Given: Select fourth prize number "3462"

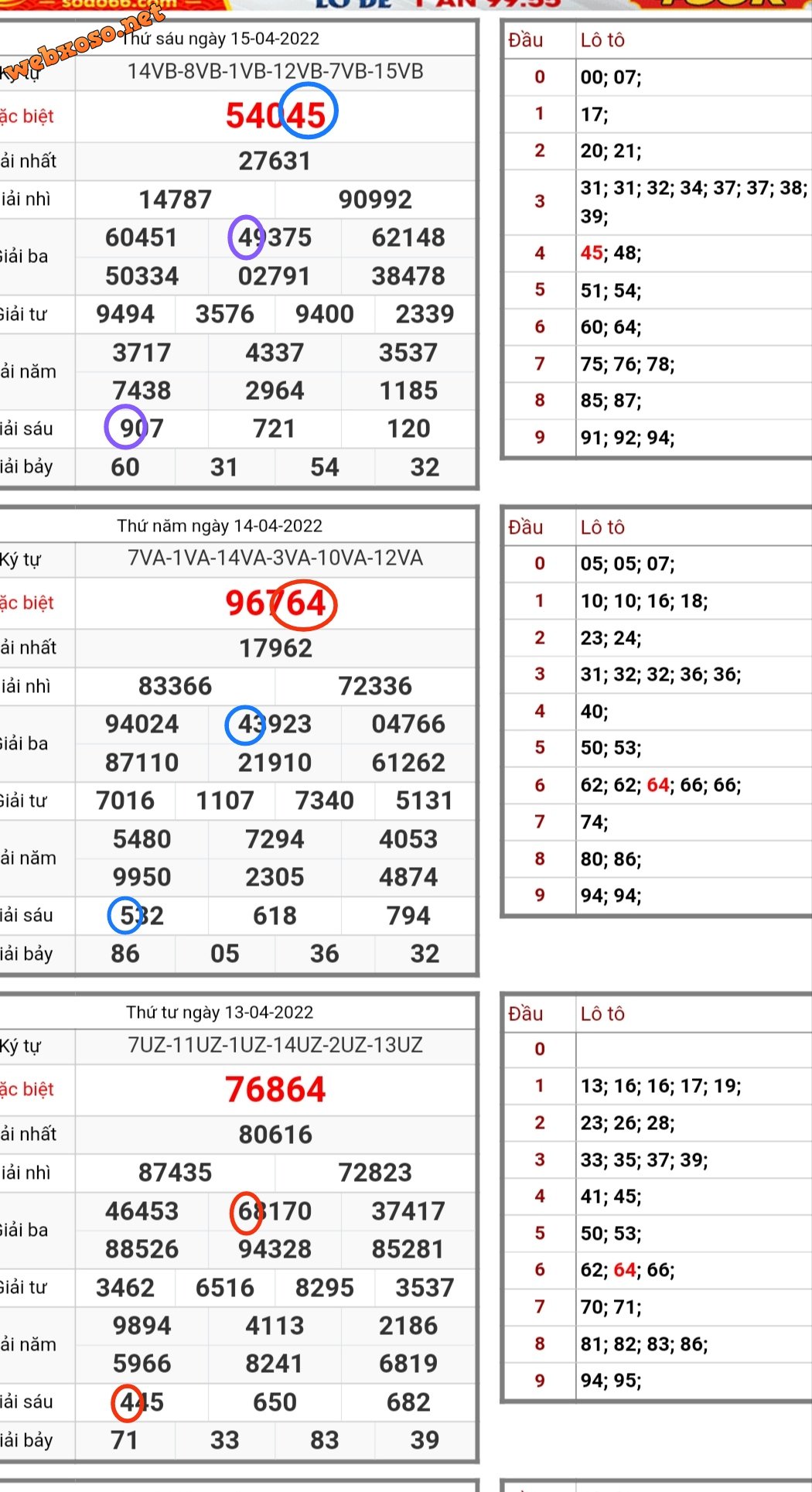Looking at the screenshot, I should tap(125, 1288).
